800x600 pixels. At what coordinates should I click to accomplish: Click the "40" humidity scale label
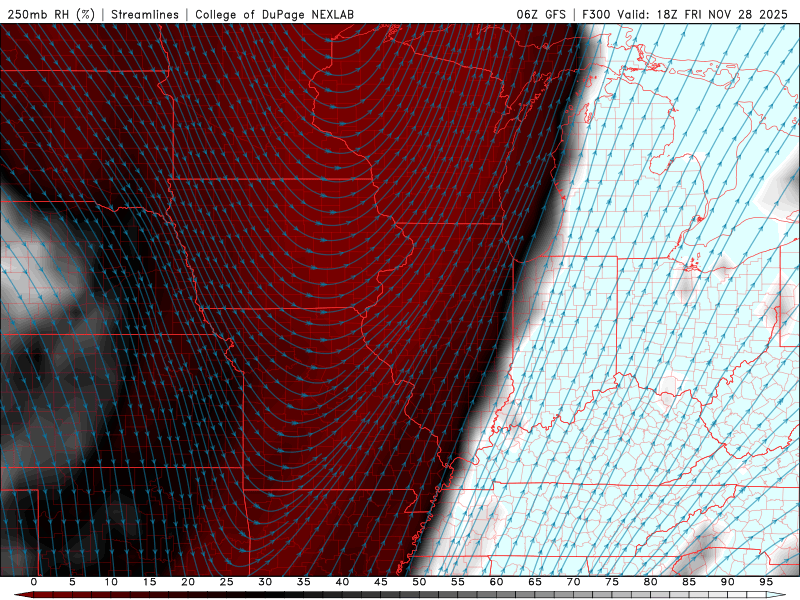tap(342, 582)
